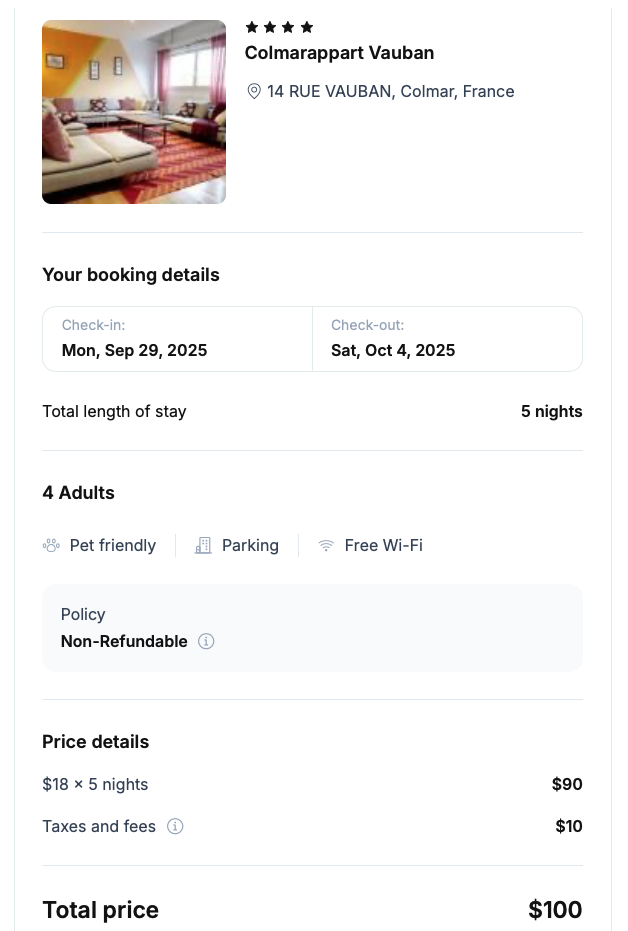The height and width of the screenshot is (931, 628).
Task: Click the 4 Adults guest heading
Action: (78, 493)
